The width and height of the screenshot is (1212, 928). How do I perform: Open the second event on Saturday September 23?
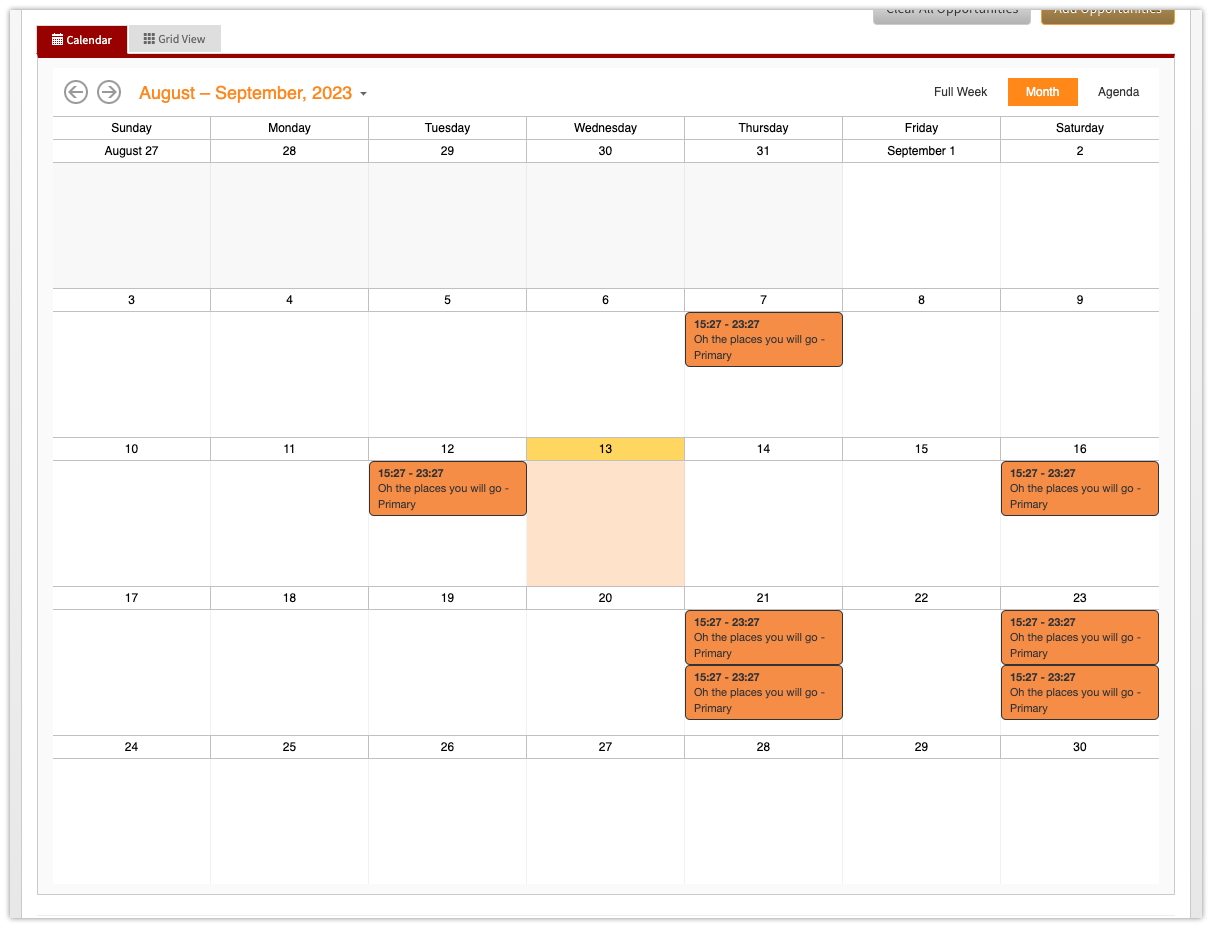pyautogui.click(x=1080, y=693)
